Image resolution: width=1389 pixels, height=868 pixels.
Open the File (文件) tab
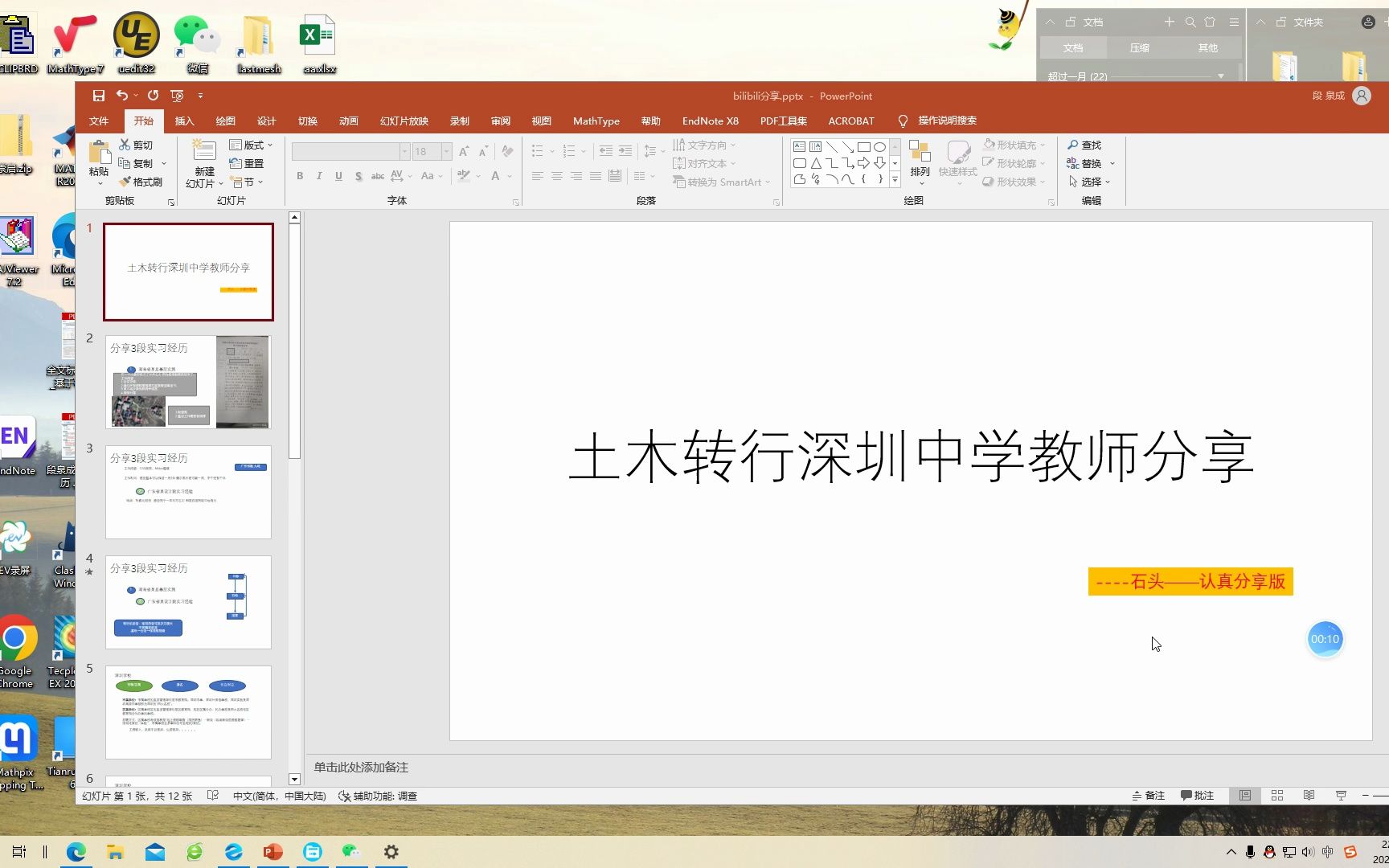coord(99,121)
